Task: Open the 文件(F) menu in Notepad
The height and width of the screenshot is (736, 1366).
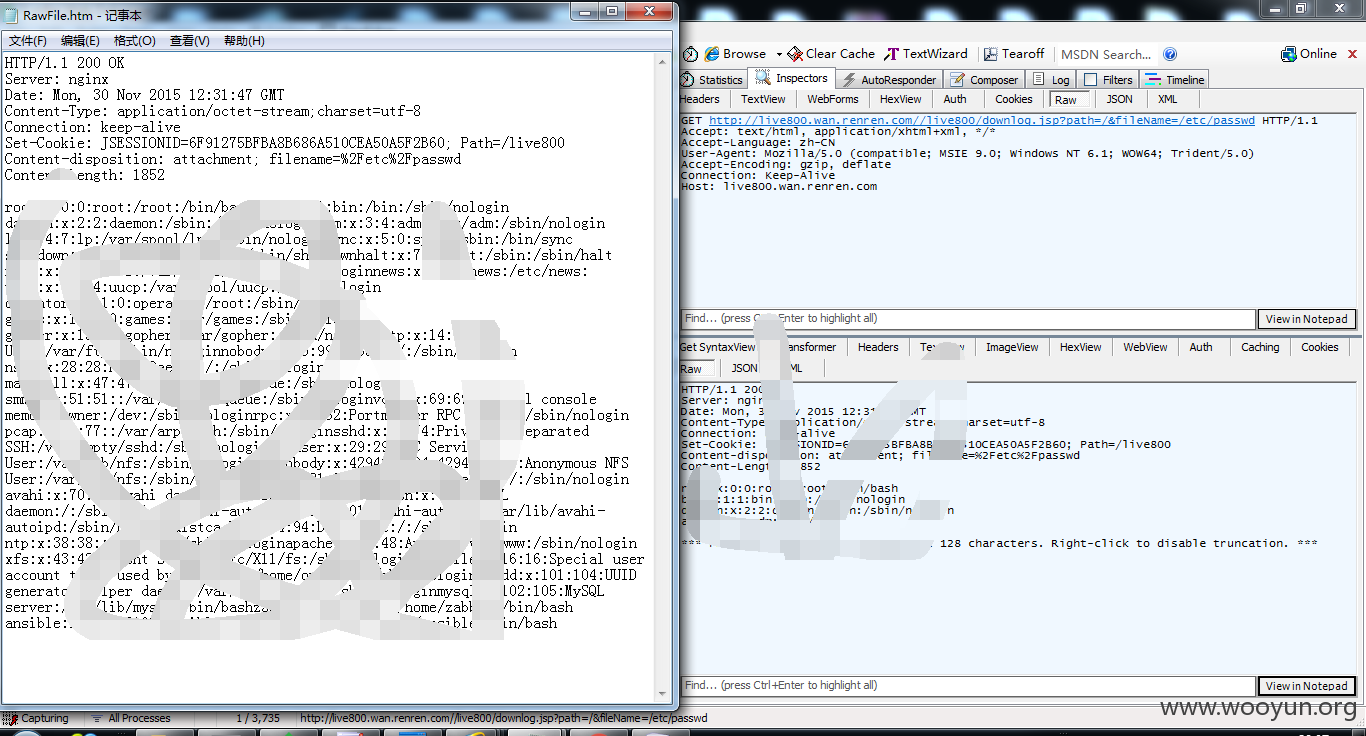Action: 28,41
